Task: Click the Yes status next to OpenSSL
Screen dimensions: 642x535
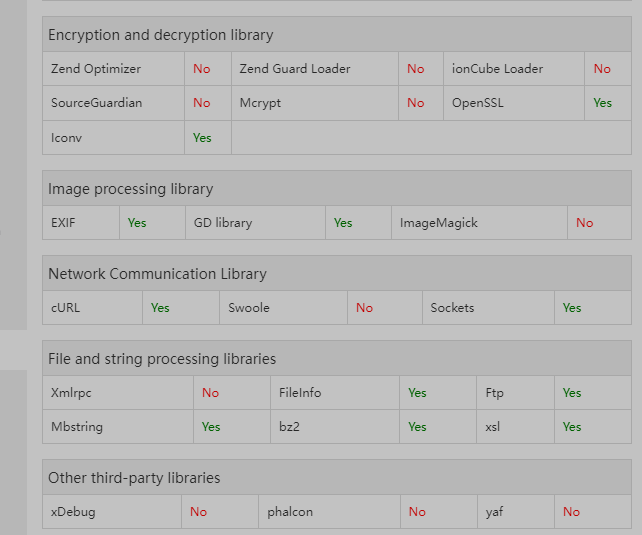Action: [x=602, y=103]
